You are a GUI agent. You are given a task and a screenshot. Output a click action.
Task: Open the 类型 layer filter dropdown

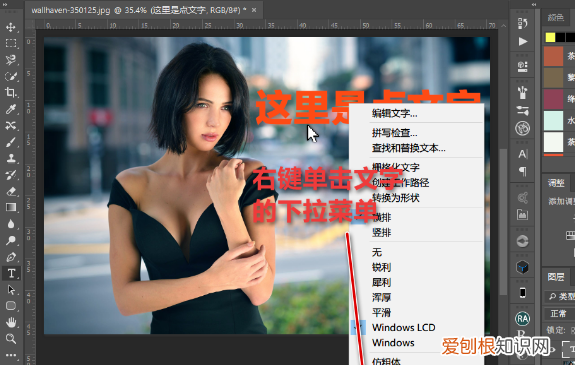[560, 296]
